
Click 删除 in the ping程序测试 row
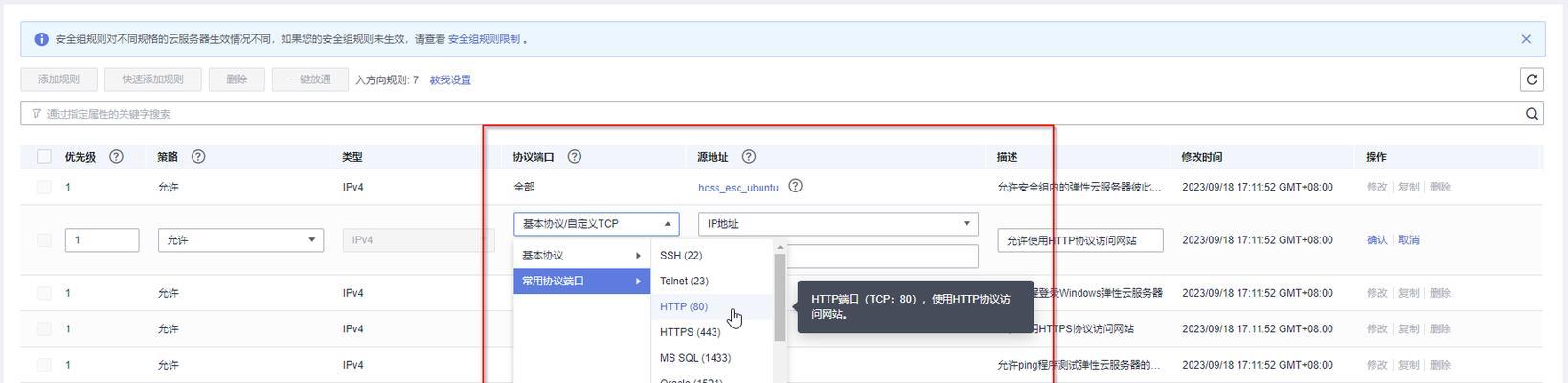pyautogui.click(x=1441, y=365)
